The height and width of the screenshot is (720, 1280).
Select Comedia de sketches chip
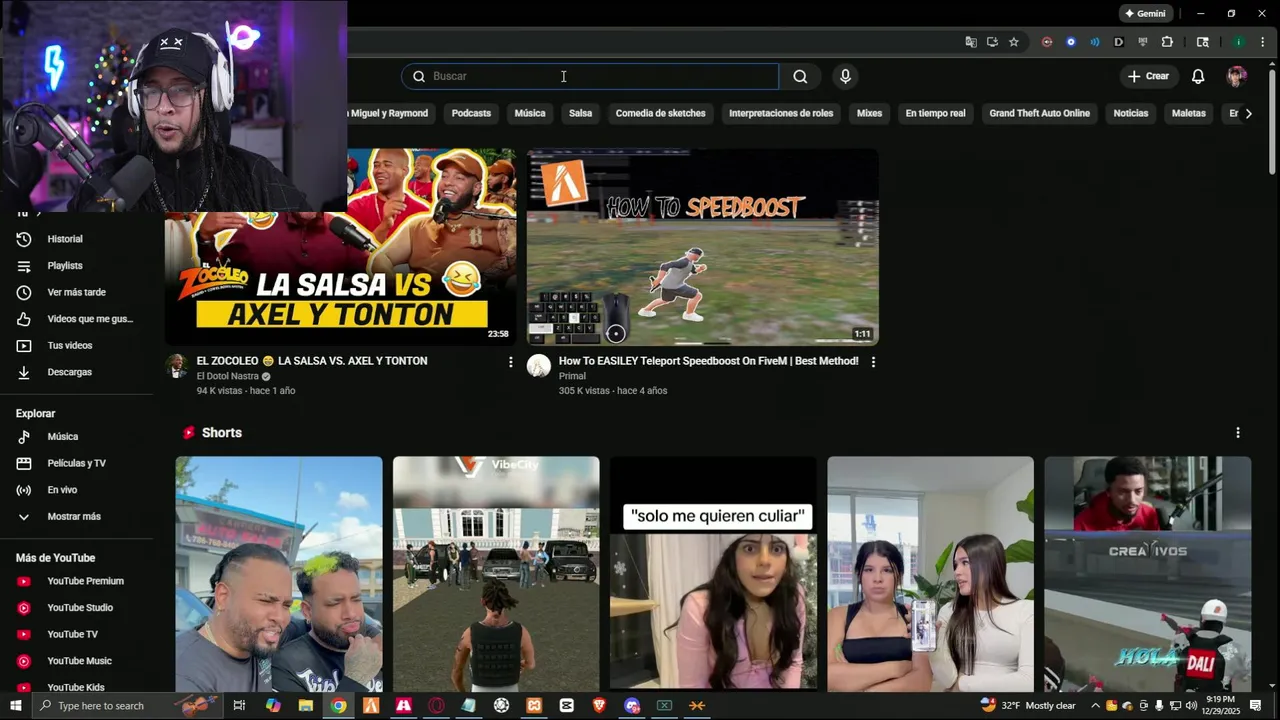pos(660,113)
